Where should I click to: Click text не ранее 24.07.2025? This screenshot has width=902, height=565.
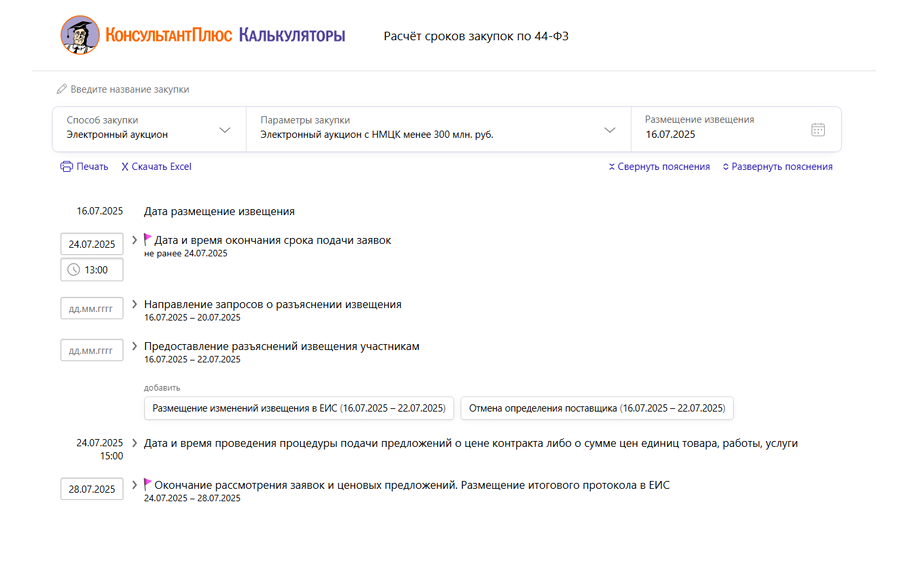[x=185, y=254]
